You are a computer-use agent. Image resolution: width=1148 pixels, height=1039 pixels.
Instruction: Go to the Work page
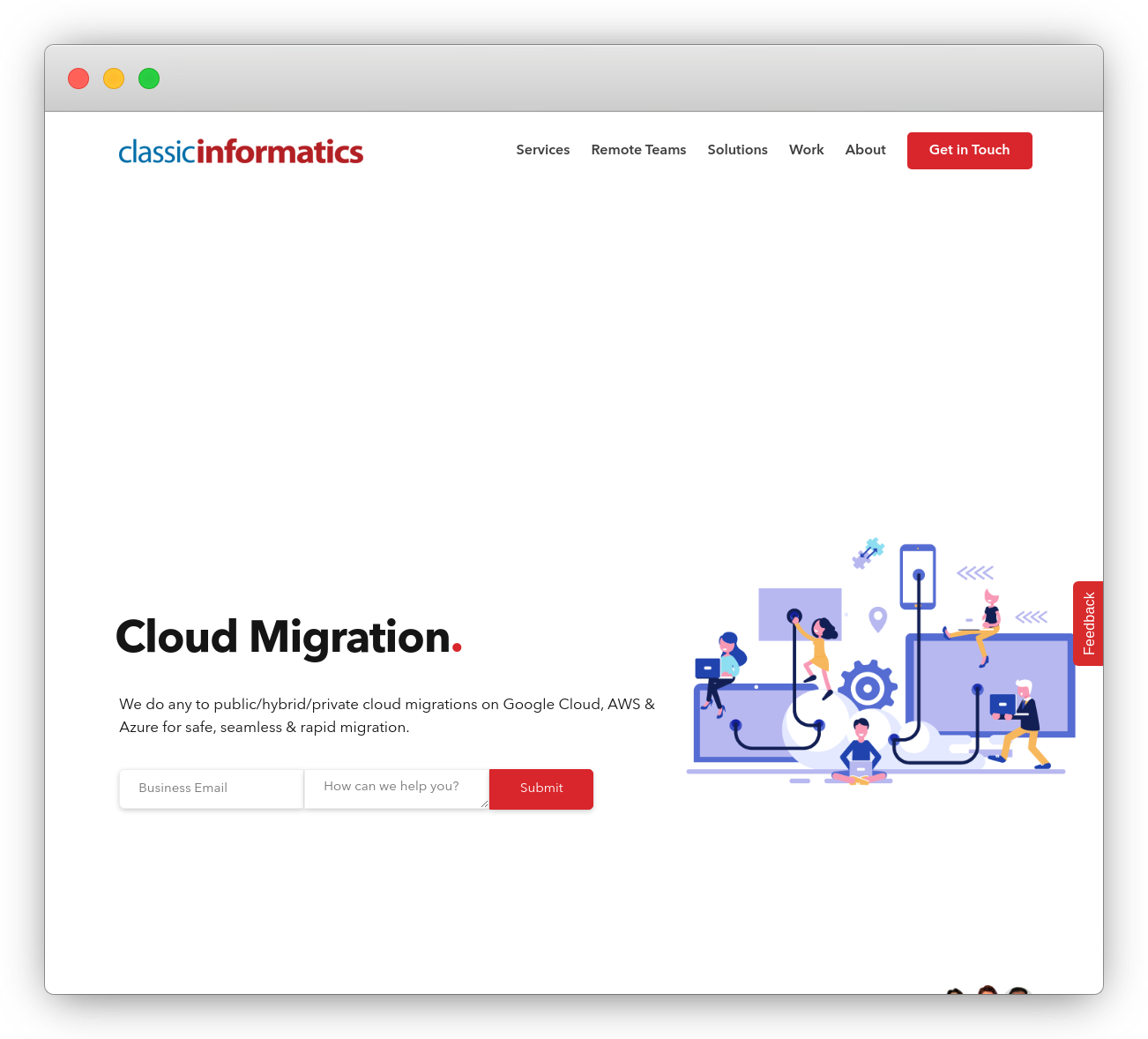pyautogui.click(x=806, y=150)
